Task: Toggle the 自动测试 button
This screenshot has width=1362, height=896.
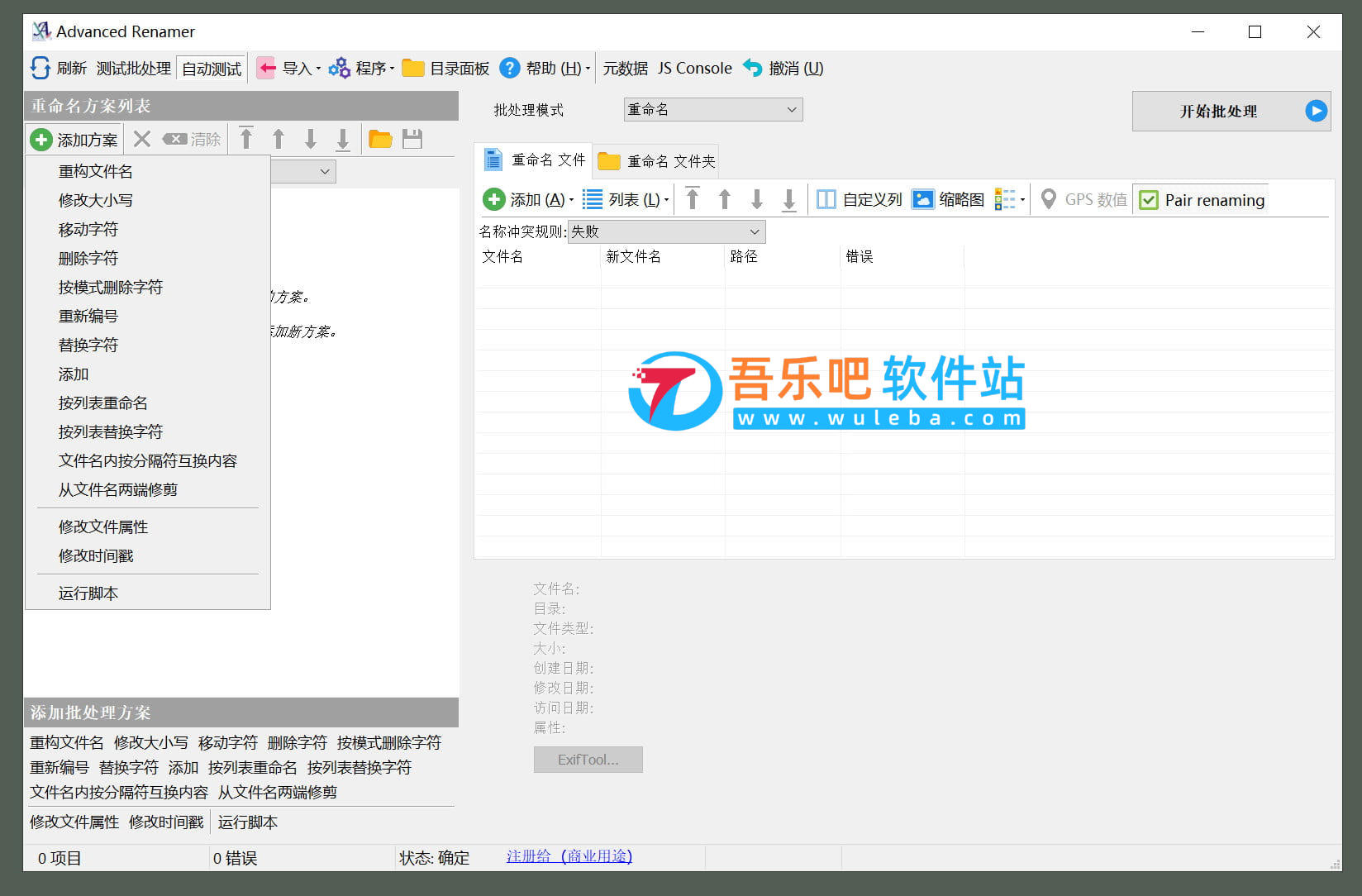Action: (212, 69)
